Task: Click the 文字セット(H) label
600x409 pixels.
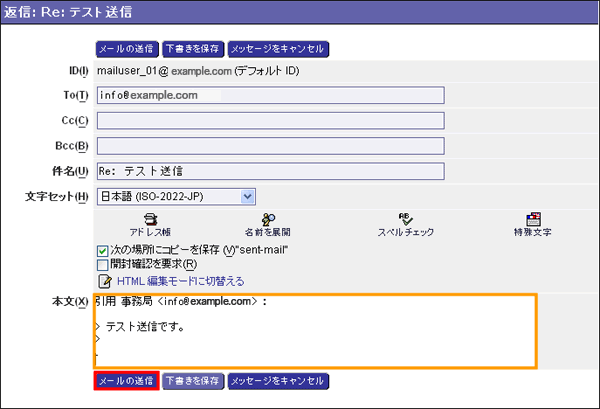Action: (57, 197)
